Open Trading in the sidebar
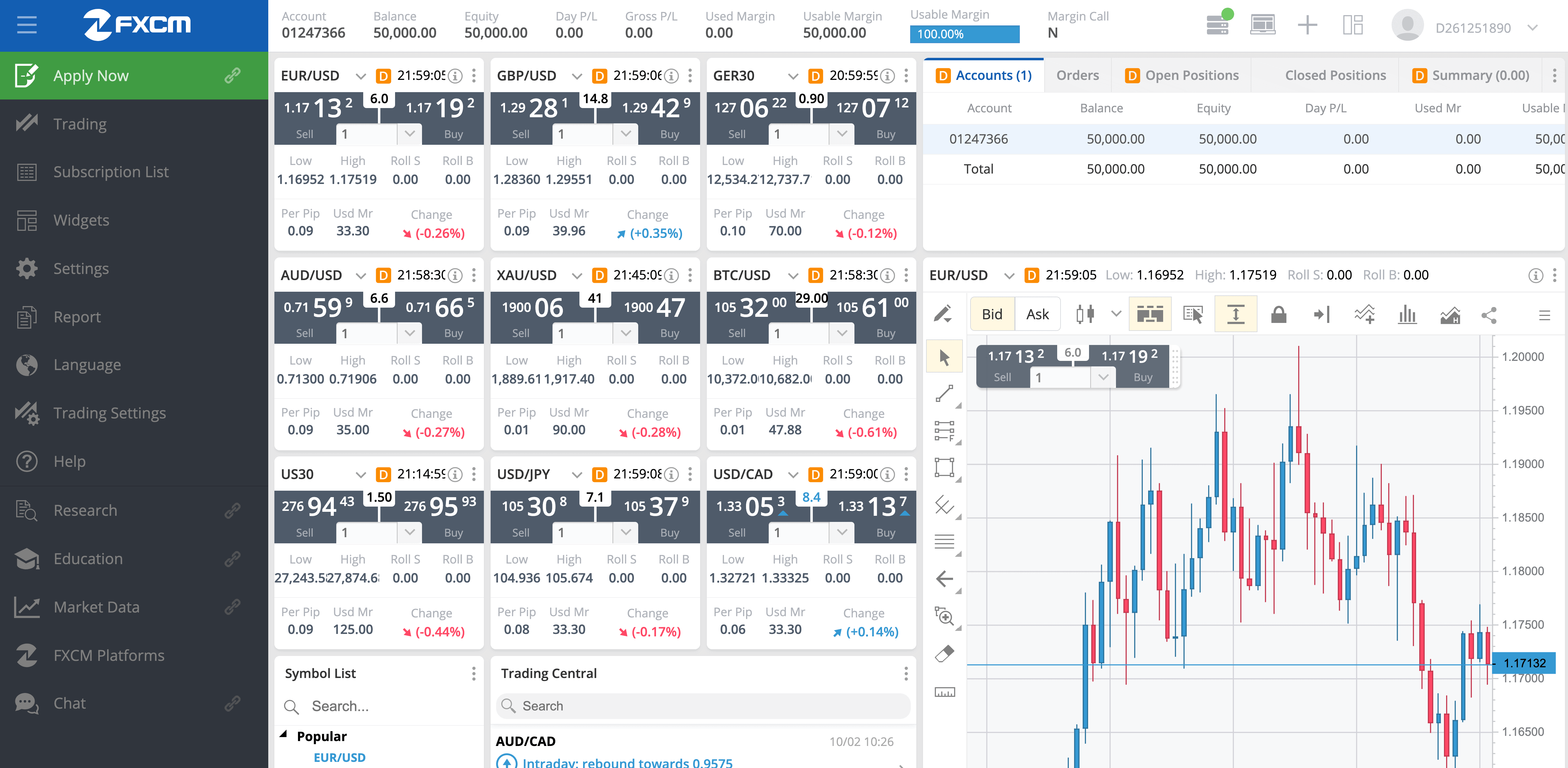The width and height of the screenshot is (1568, 768). [x=134, y=124]
